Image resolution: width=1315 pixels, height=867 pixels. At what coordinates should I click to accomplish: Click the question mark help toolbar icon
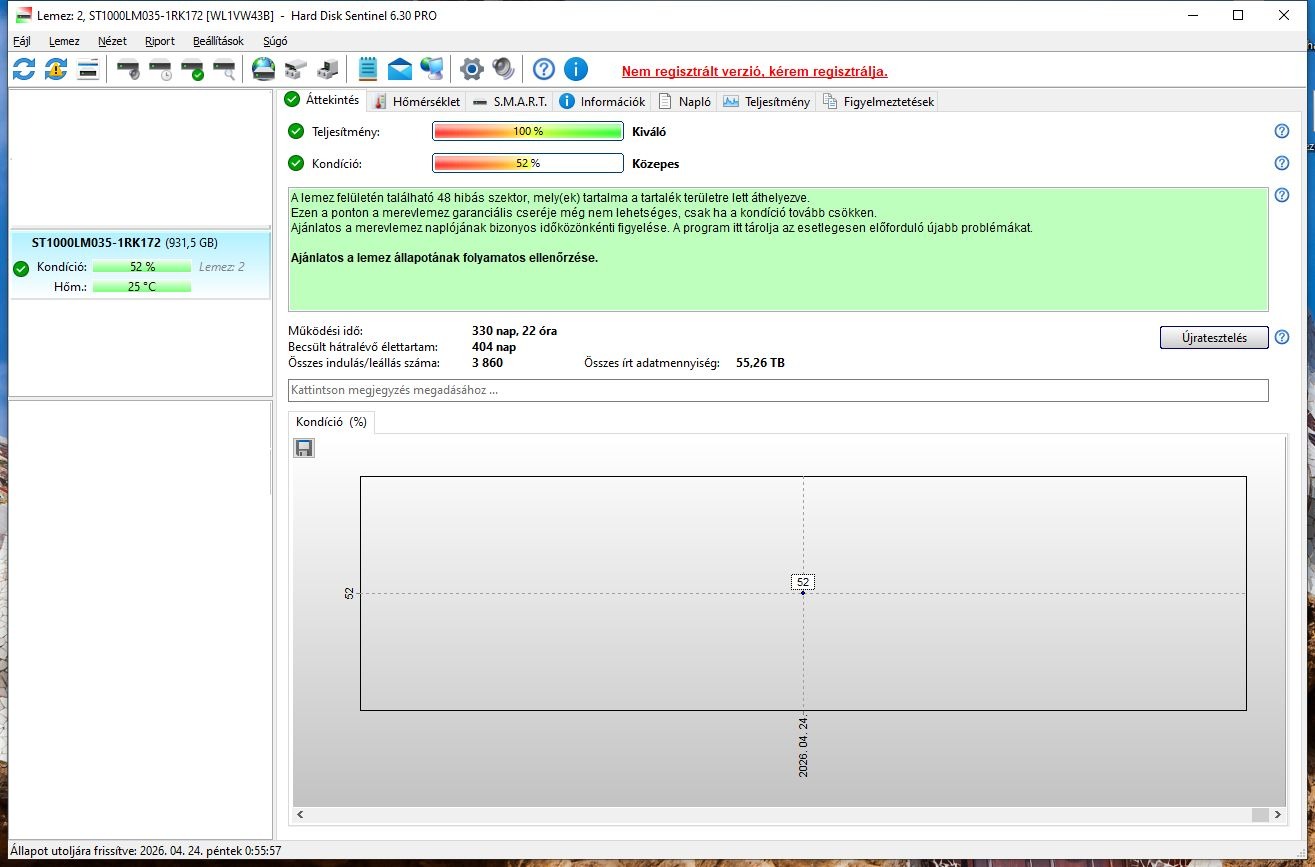[x=543, y=69]
